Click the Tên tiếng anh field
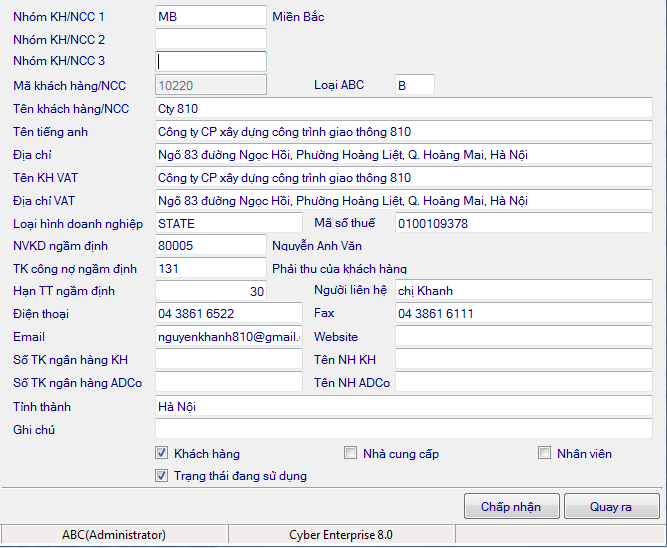The height and width of the screenshot is (548, 667). click(403, 131)
